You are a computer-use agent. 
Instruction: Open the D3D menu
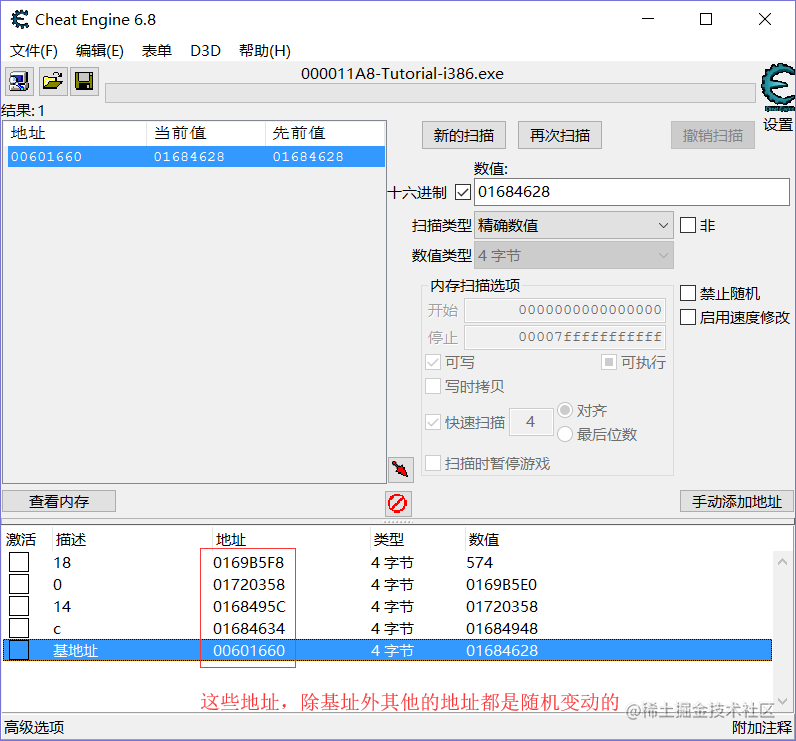pyautogui.click(x=205, y=51)
